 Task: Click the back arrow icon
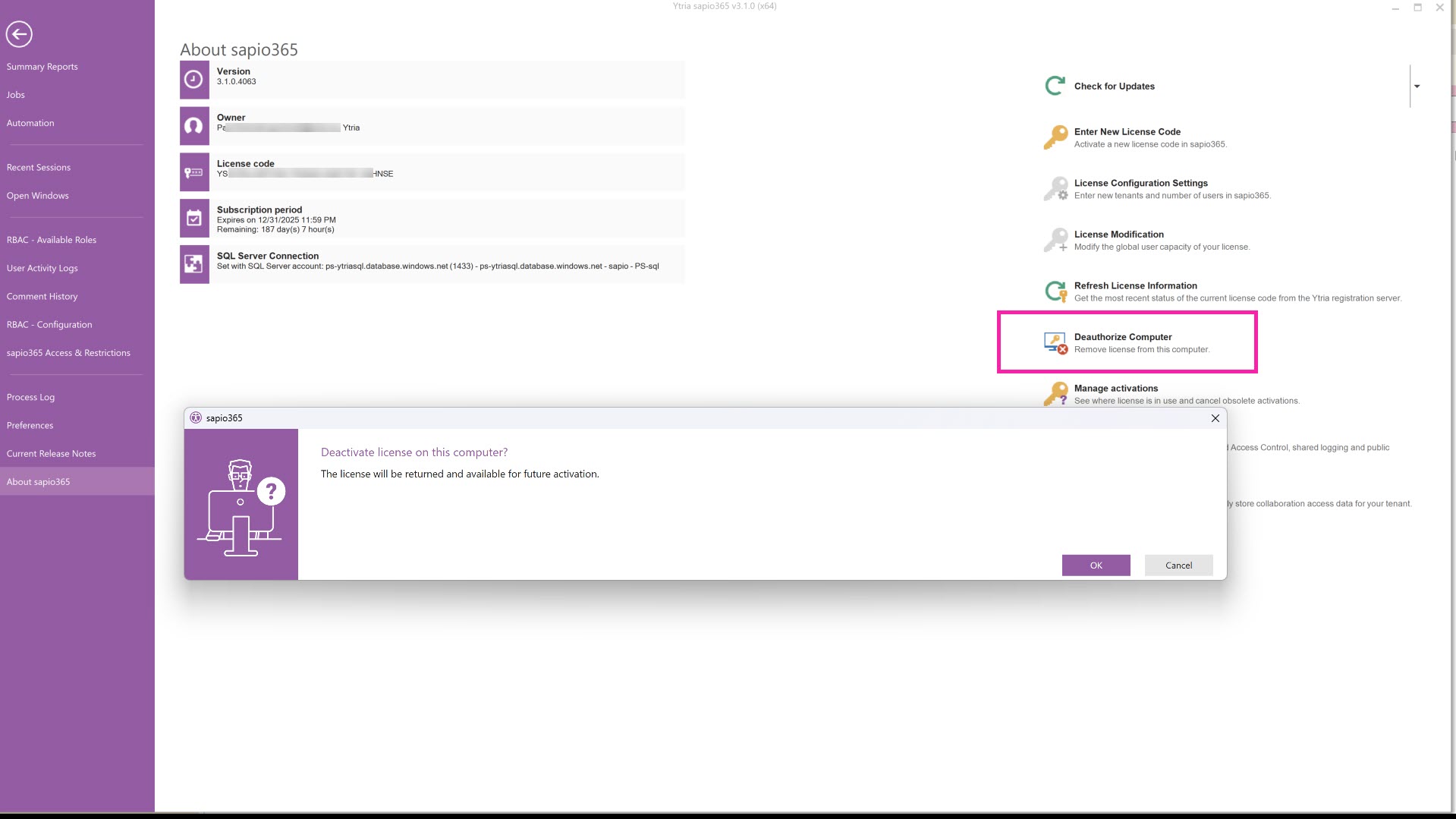19,34
